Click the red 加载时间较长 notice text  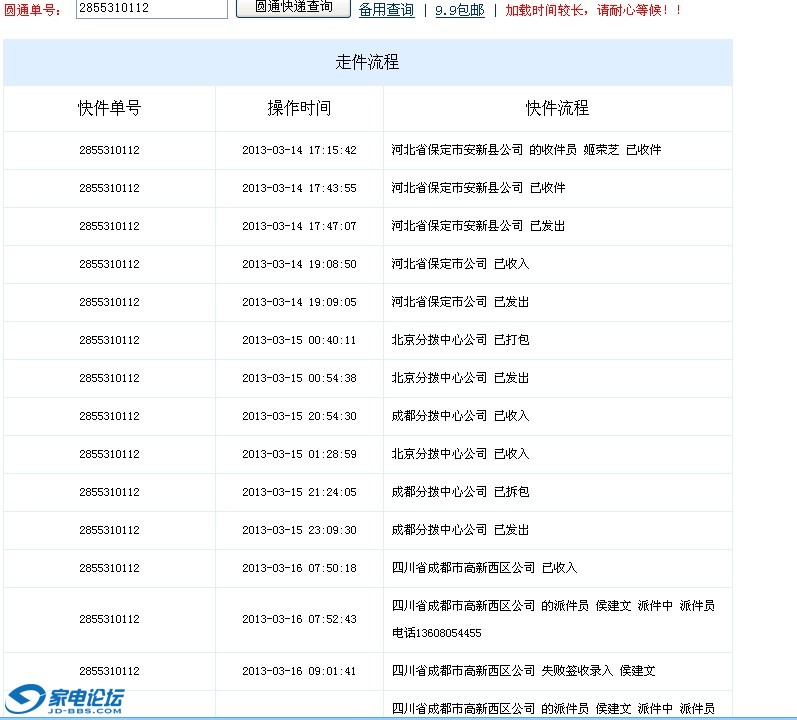pos(593,10)
